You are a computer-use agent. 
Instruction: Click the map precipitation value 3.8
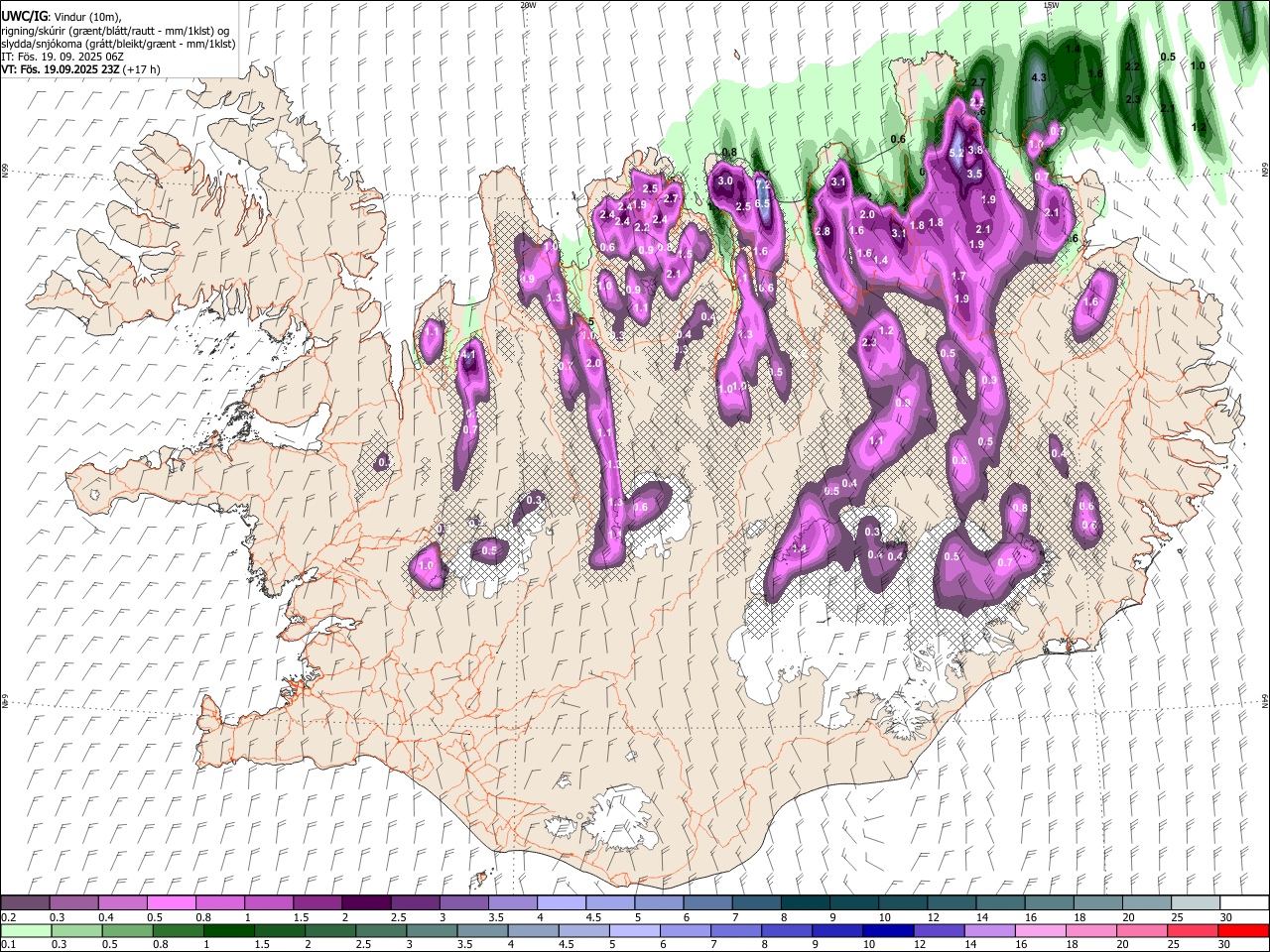(975, 151)
